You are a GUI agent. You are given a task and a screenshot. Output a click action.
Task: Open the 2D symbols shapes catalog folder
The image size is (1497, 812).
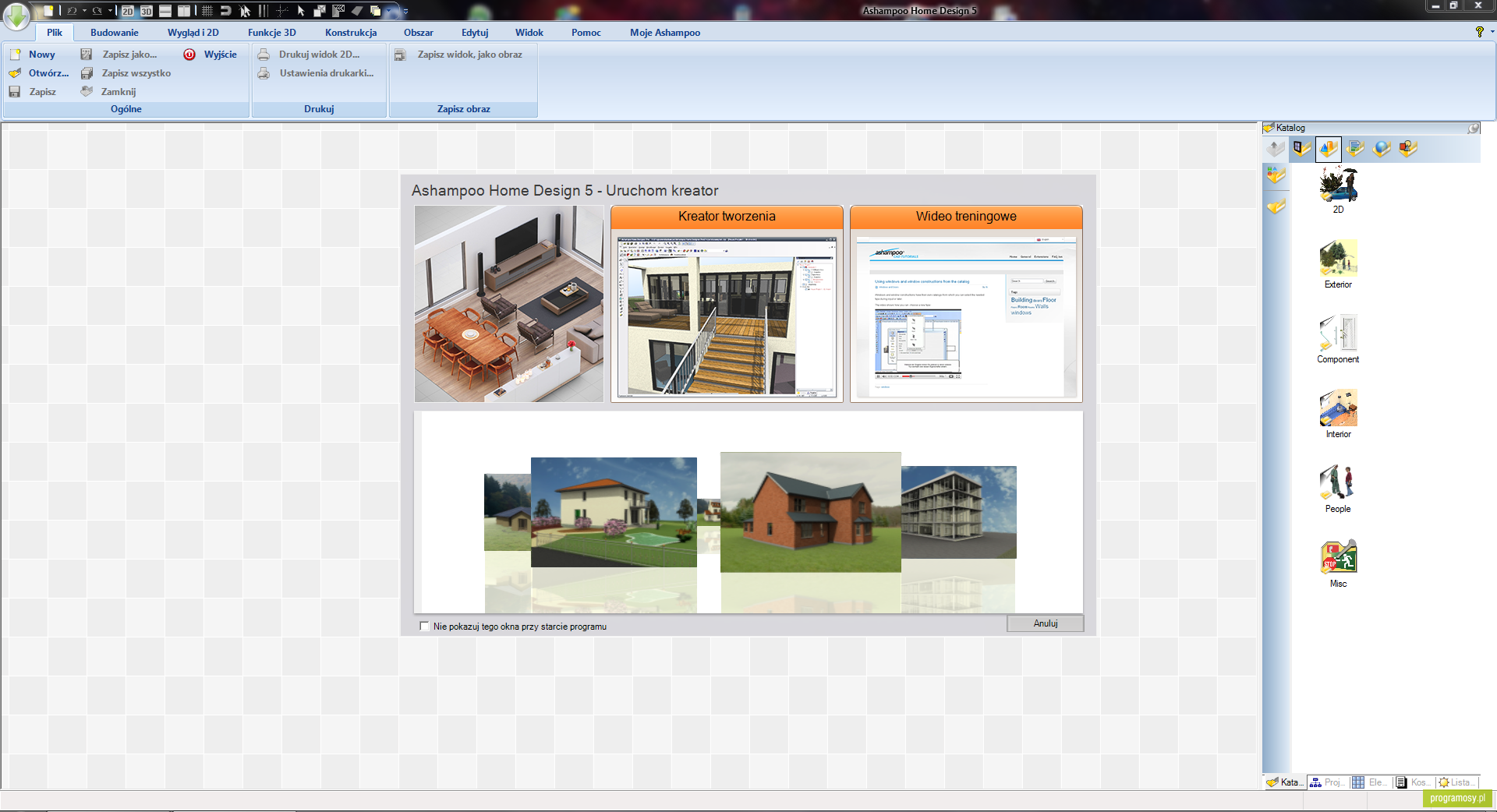(x=1408, y=148)
